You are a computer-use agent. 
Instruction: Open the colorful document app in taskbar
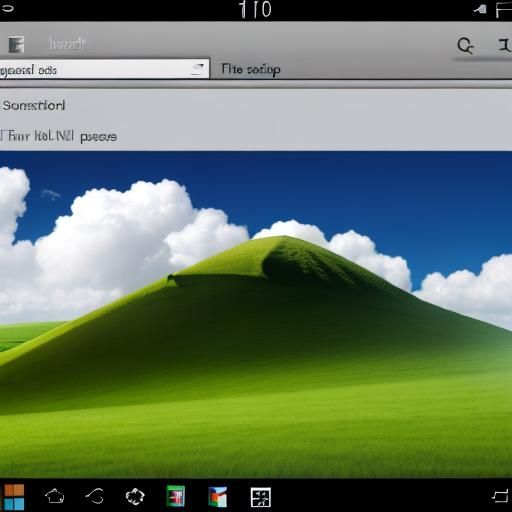pyautogui.click(x=218, y=497)
